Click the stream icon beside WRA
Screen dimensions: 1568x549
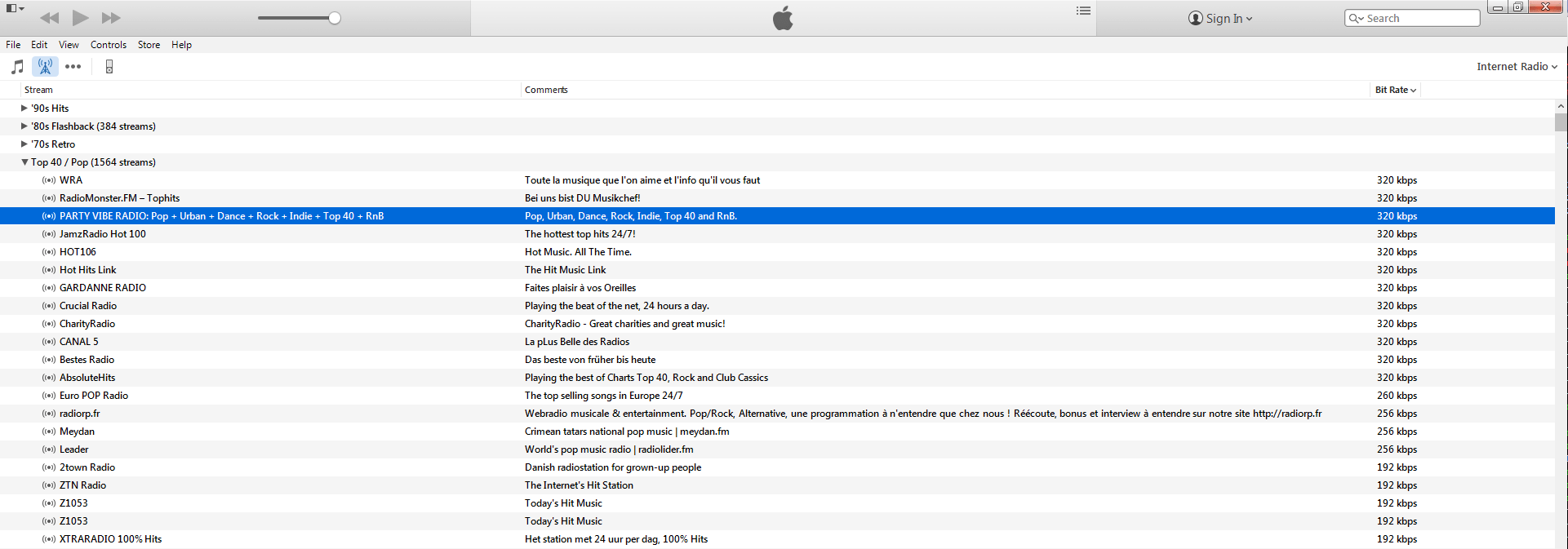(49, 180)
